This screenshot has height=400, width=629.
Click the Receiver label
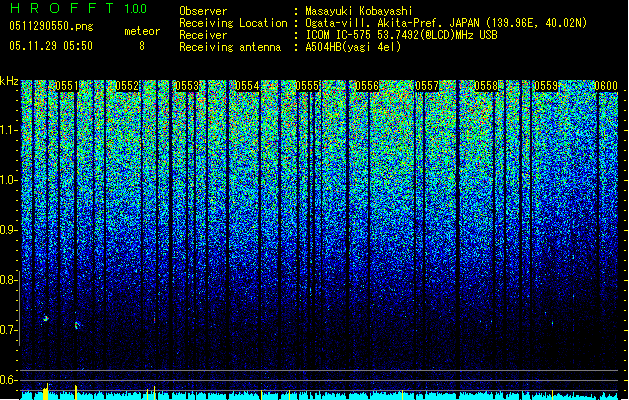tap(203, 35)
